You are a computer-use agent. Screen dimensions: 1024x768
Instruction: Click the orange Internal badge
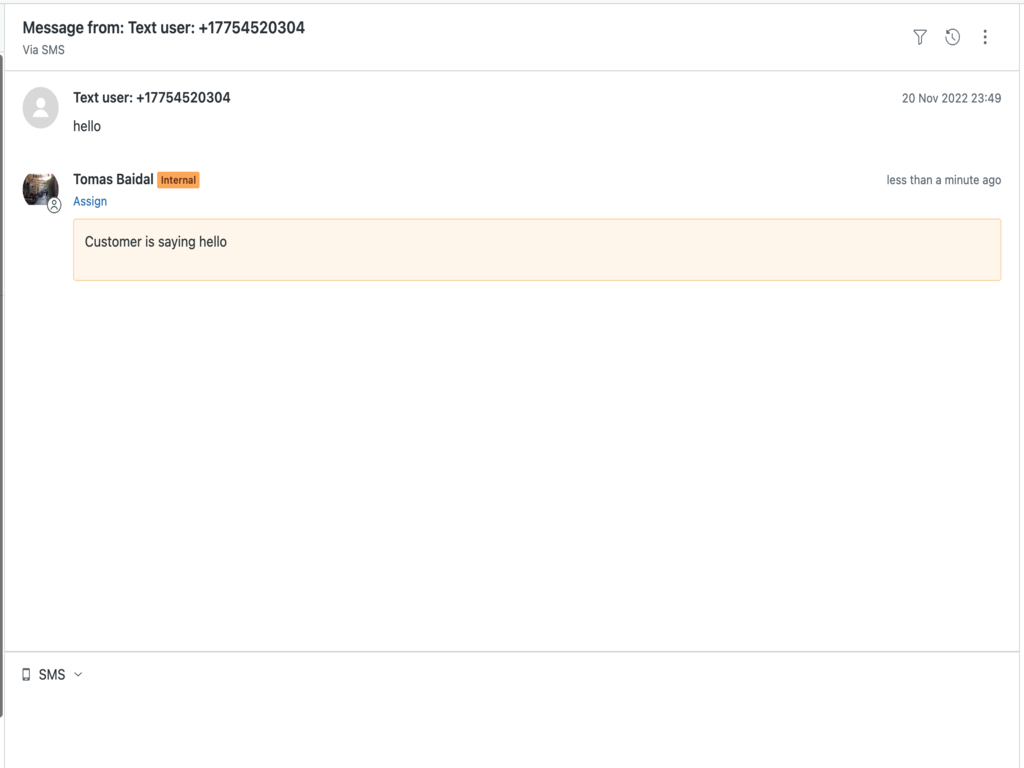click(x=178, y=180)
